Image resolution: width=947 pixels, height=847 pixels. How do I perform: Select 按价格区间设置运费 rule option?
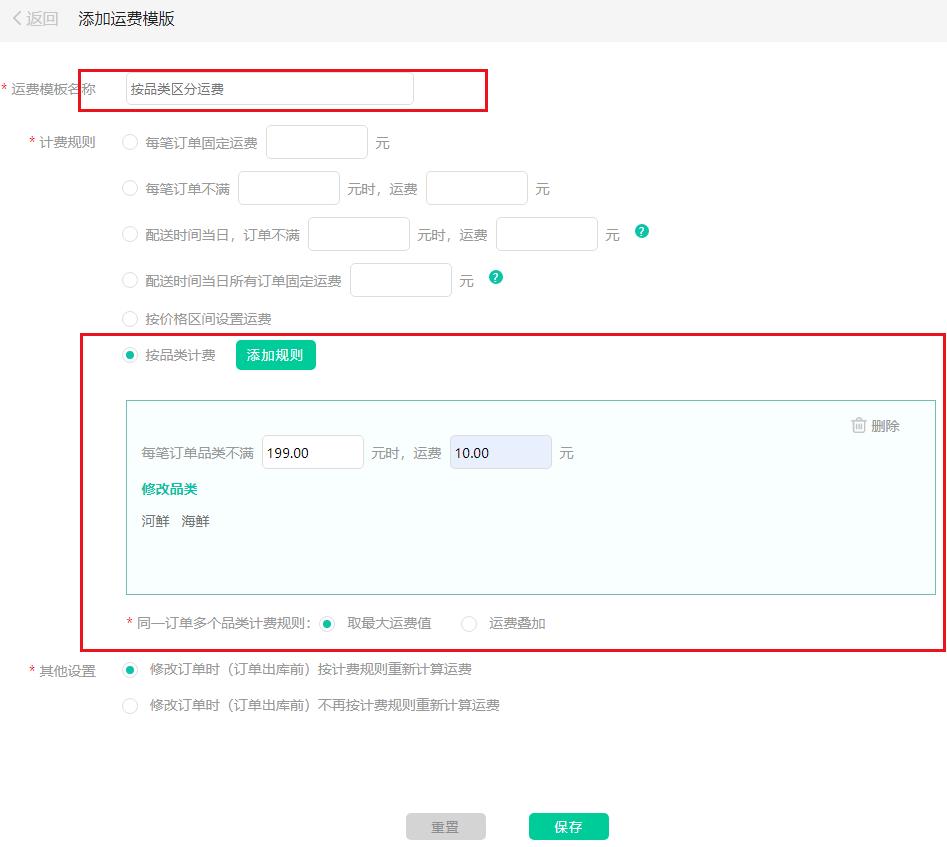[130, 319]
